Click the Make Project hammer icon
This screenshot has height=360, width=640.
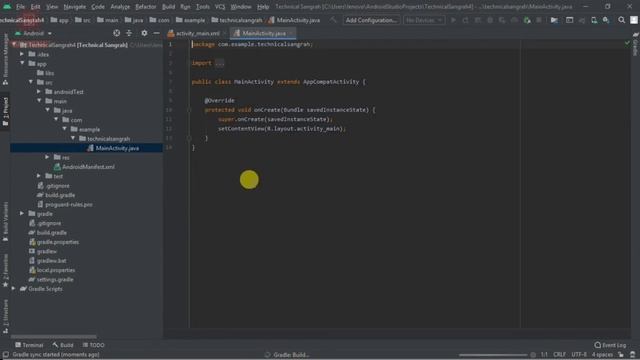tap(333, 20)
